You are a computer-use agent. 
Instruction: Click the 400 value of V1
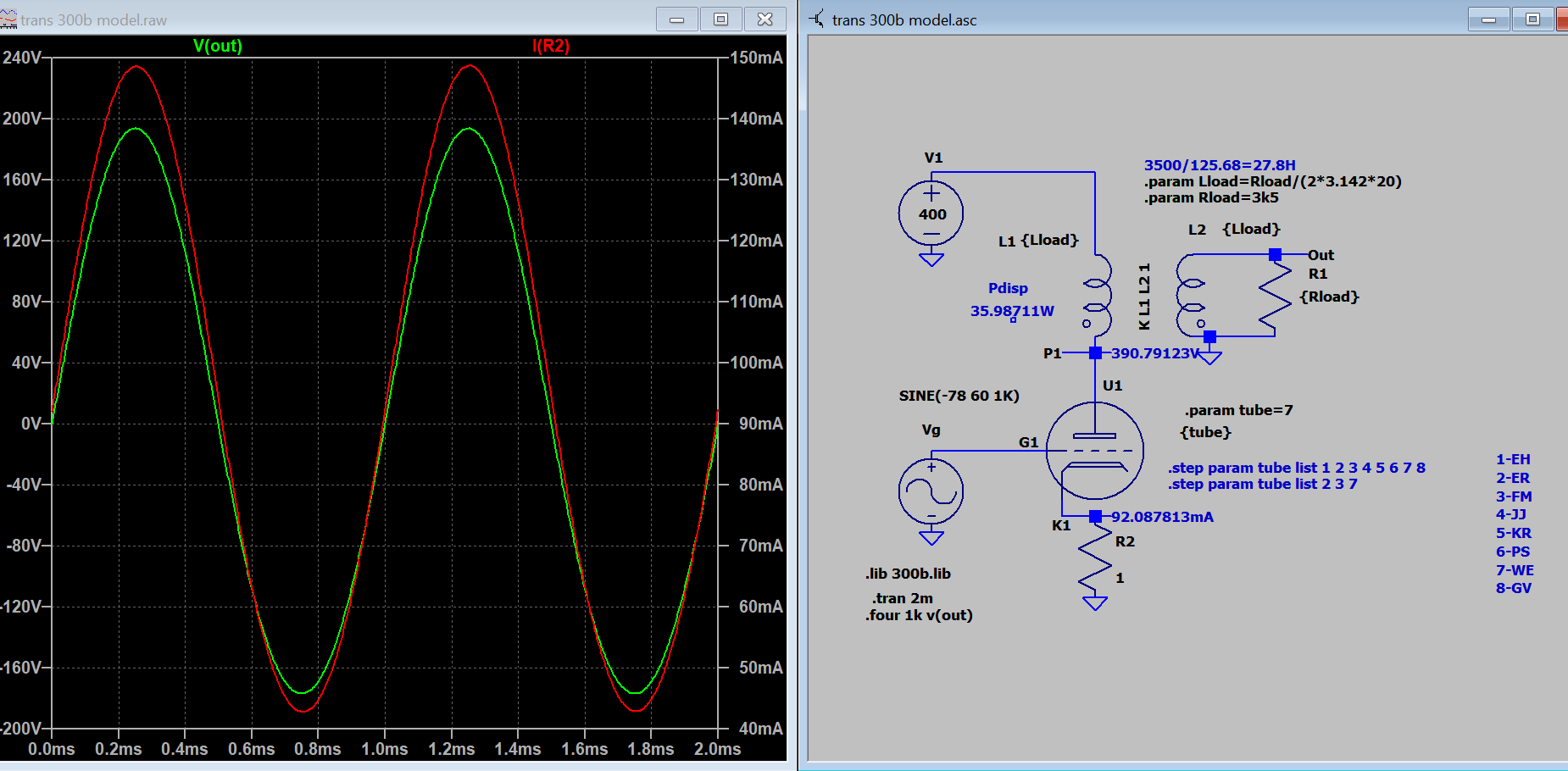932,214
